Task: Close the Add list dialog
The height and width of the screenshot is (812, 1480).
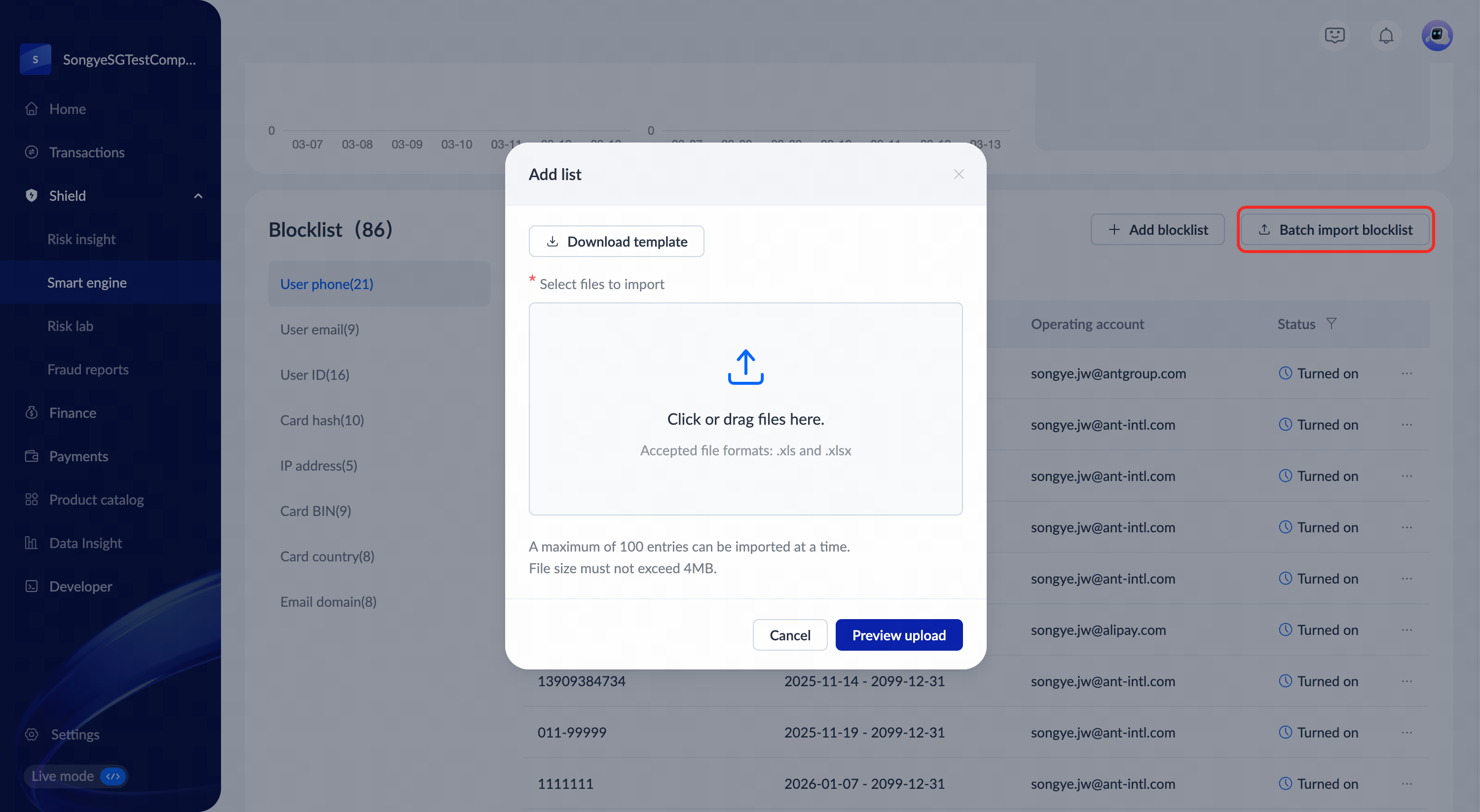Action: coord(959,174)
